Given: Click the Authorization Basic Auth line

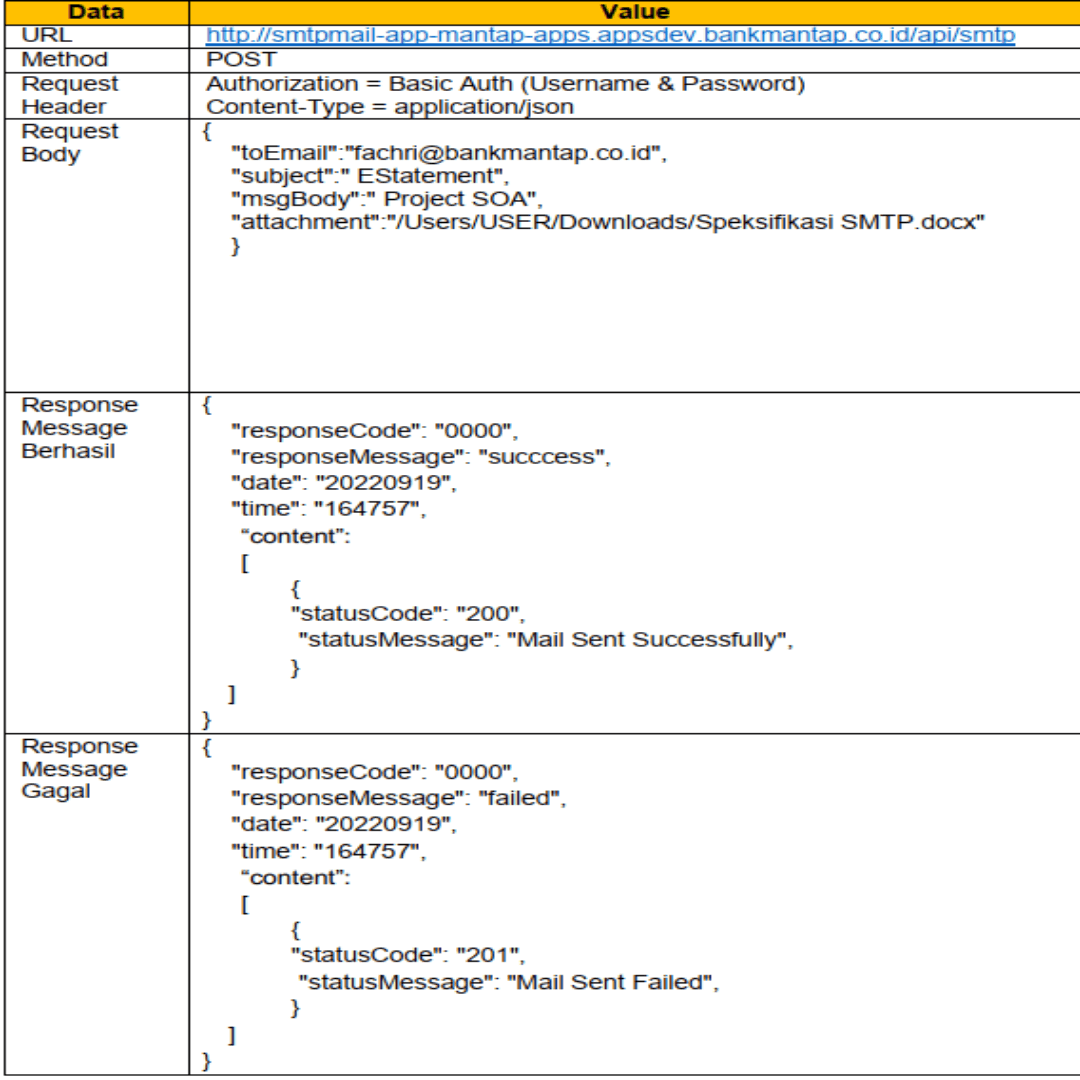Looking at the screenshot, I should click(505, 83).
